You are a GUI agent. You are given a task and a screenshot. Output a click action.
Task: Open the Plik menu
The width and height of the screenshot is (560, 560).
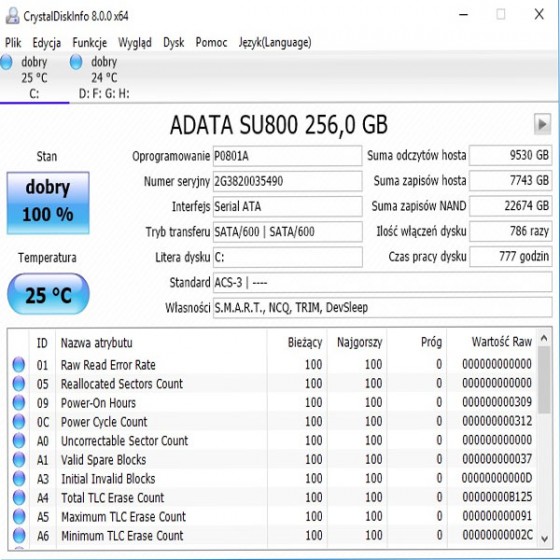13,42
